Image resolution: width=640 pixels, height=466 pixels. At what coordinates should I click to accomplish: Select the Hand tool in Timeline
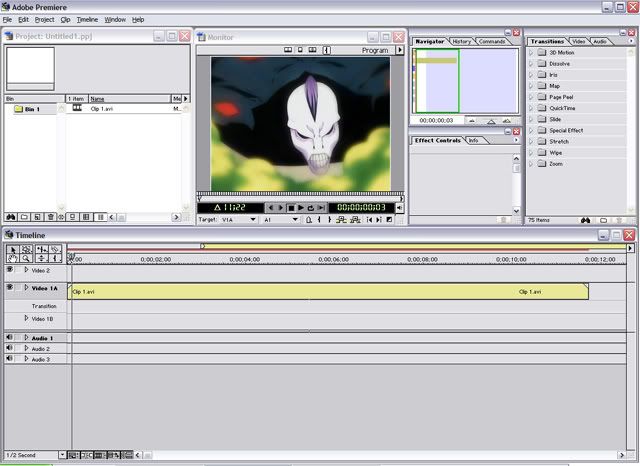pos(12,258)
